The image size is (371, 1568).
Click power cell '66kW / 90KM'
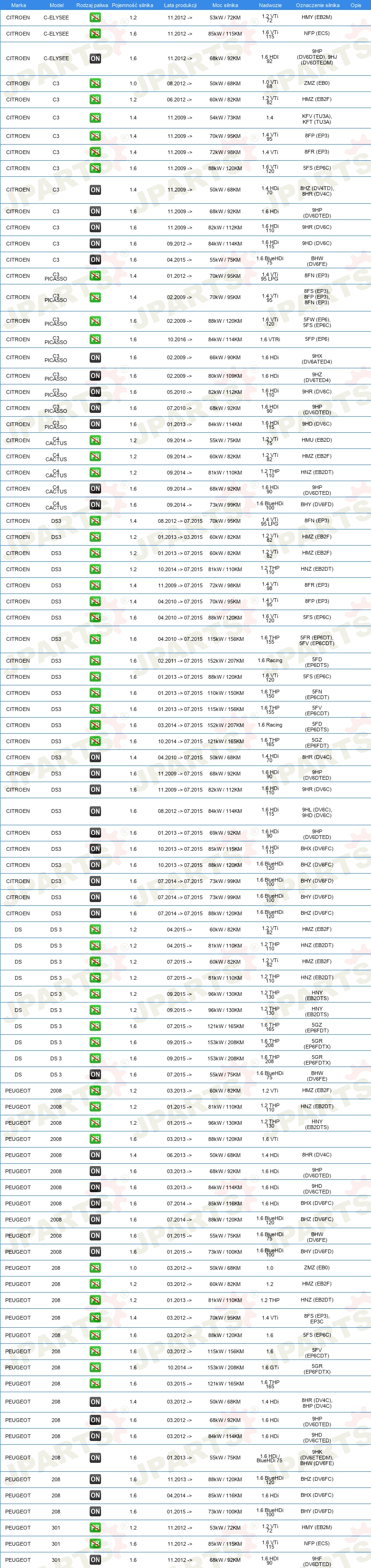point(225,358)
